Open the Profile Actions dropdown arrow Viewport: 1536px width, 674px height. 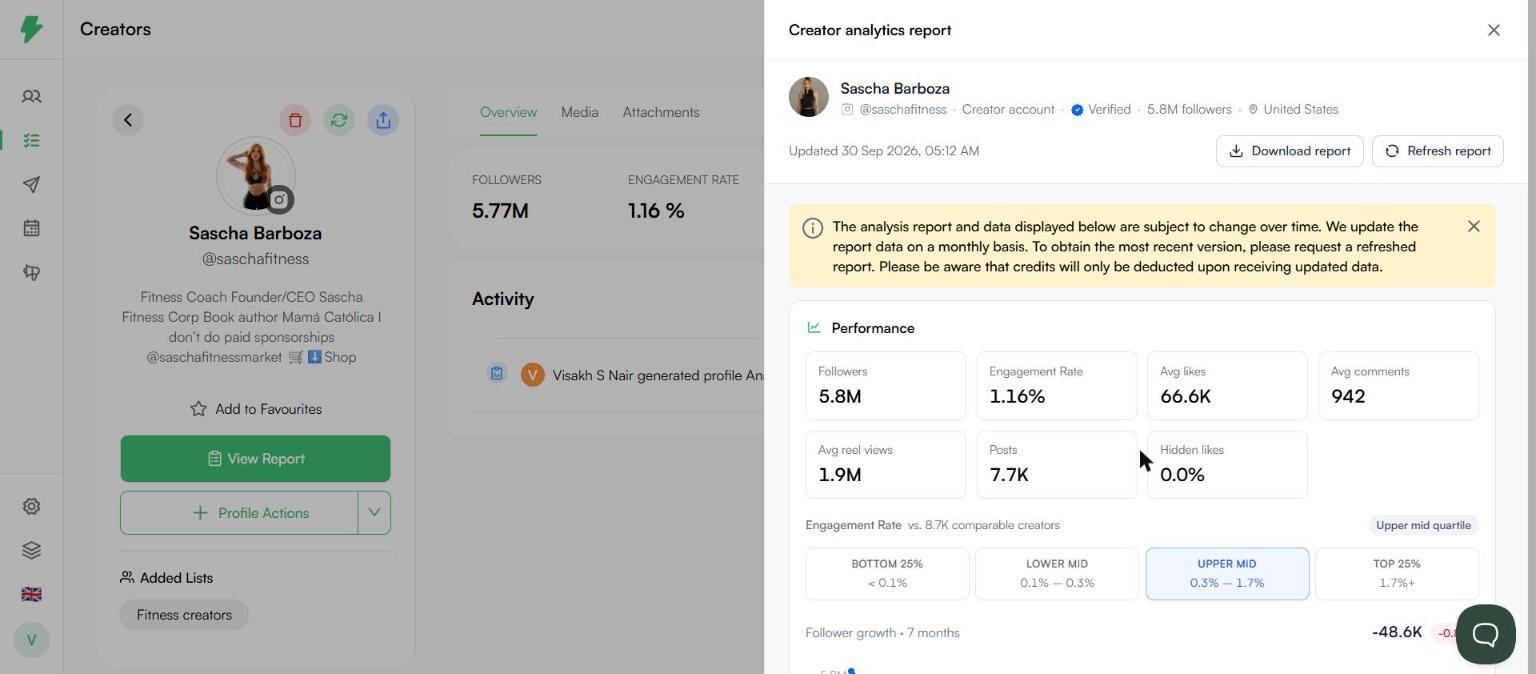[374, 513]
